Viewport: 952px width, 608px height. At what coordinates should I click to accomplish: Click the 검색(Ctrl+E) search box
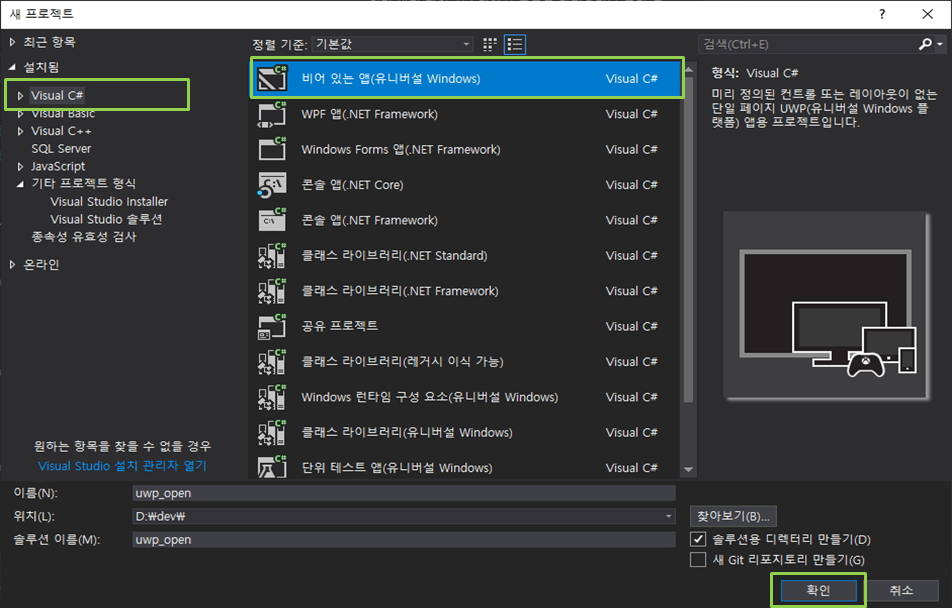point(808,44)
